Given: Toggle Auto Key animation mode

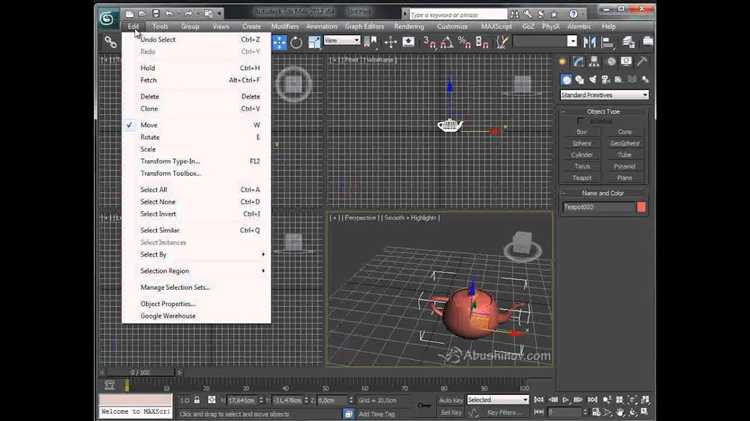Looking at the screenshot, I should (x=451, y=400).
